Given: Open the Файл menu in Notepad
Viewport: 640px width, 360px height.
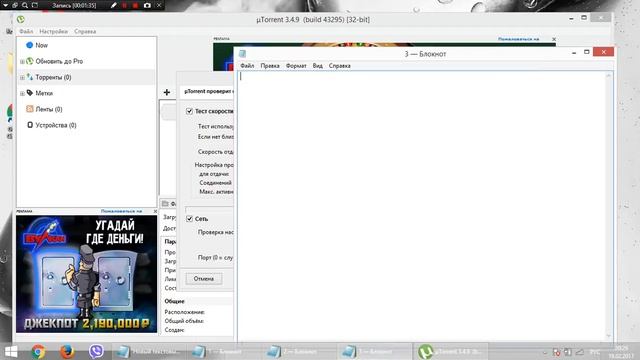Looking at the screenshot, I should coord(247,66).
